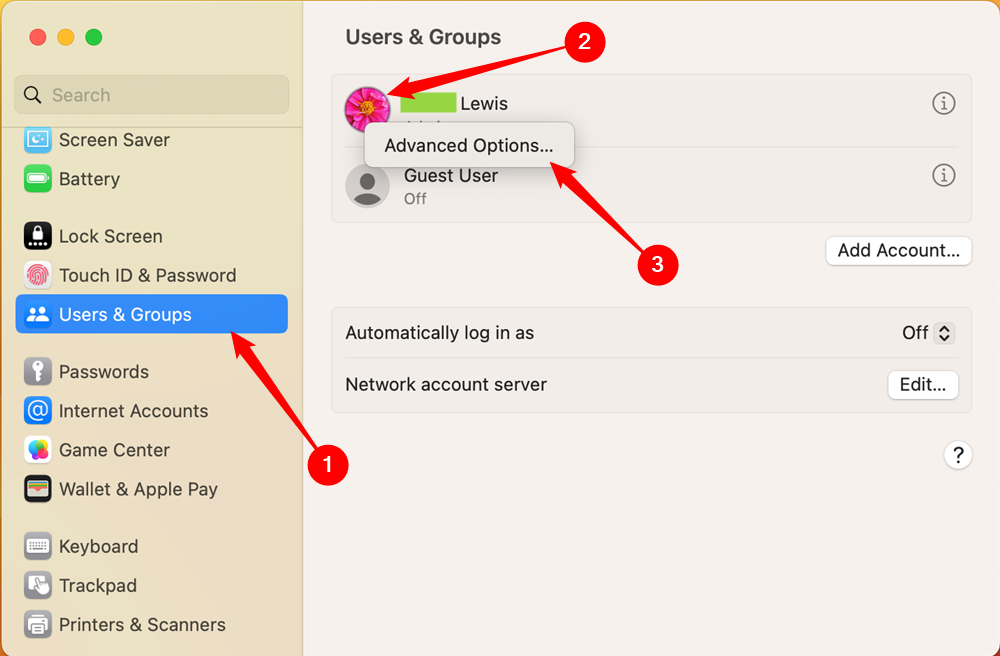Viewport: 1000px width, 656px height.
Task: Click inside the Search field
Action: pos(150,94)
